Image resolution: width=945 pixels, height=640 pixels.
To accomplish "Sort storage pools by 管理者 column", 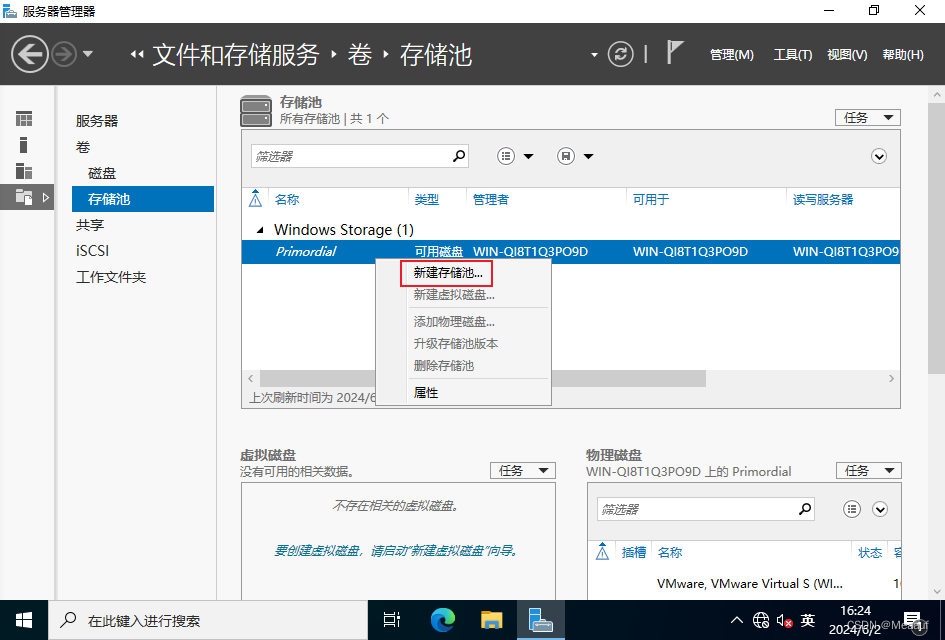I will [x=491, y=199].
